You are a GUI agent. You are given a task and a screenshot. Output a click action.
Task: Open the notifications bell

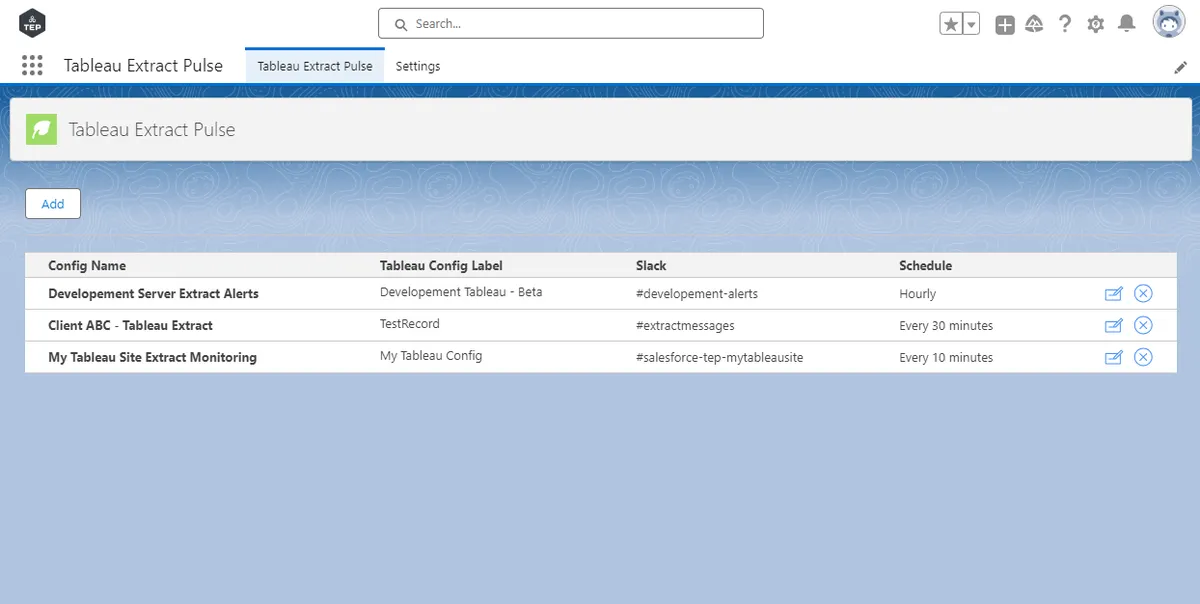click(x=1127, y=24)
